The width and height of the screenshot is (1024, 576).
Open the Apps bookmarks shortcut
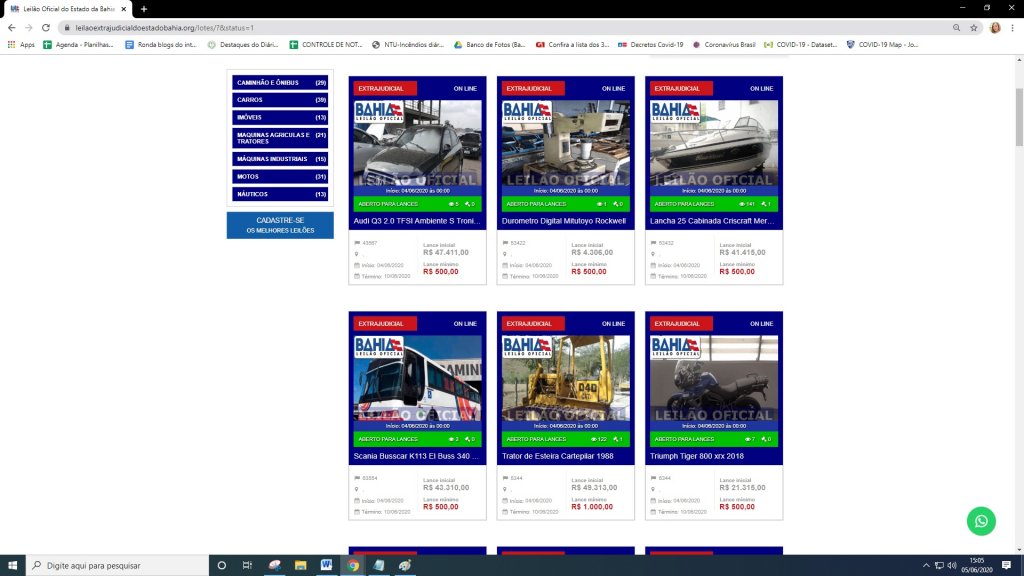21,44
